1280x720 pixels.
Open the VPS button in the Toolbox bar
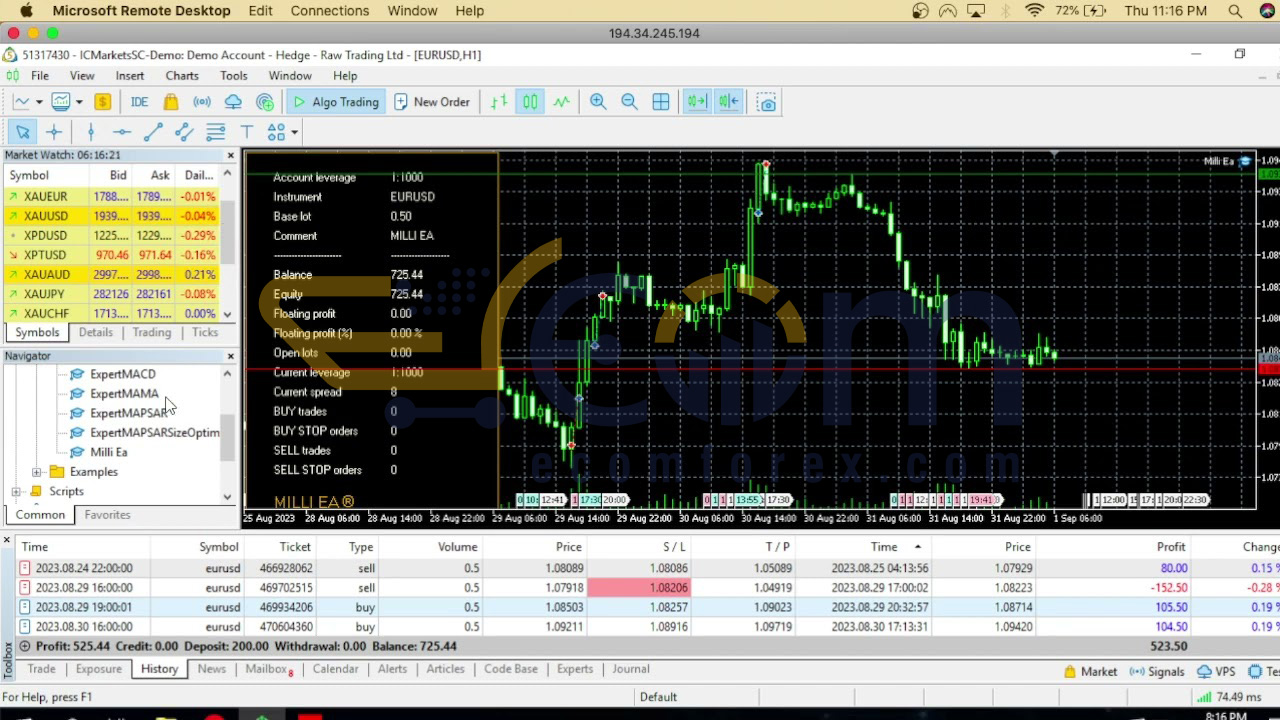[x=1216, y=672]
